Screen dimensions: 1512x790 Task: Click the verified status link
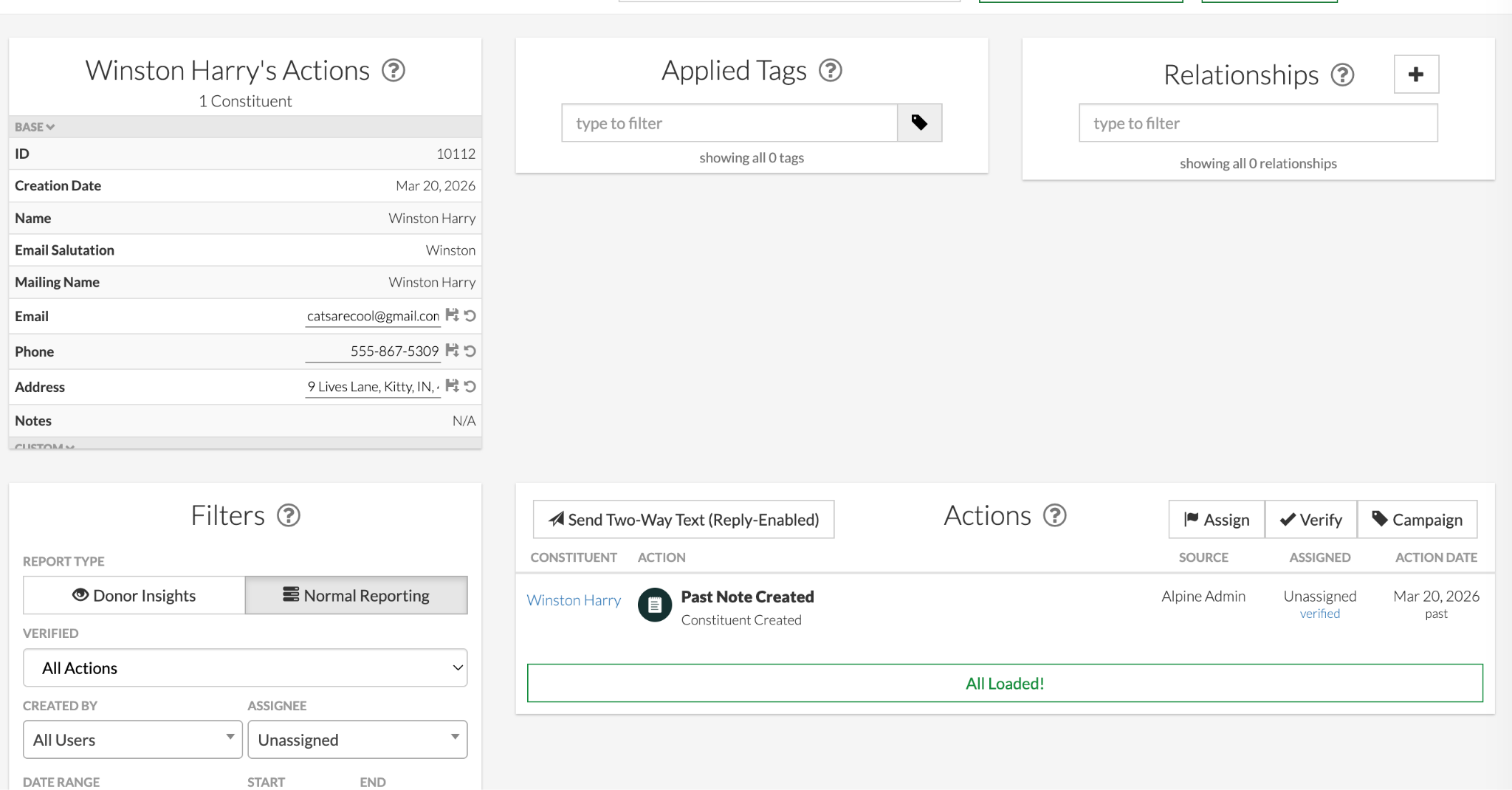coord(1320,614)
